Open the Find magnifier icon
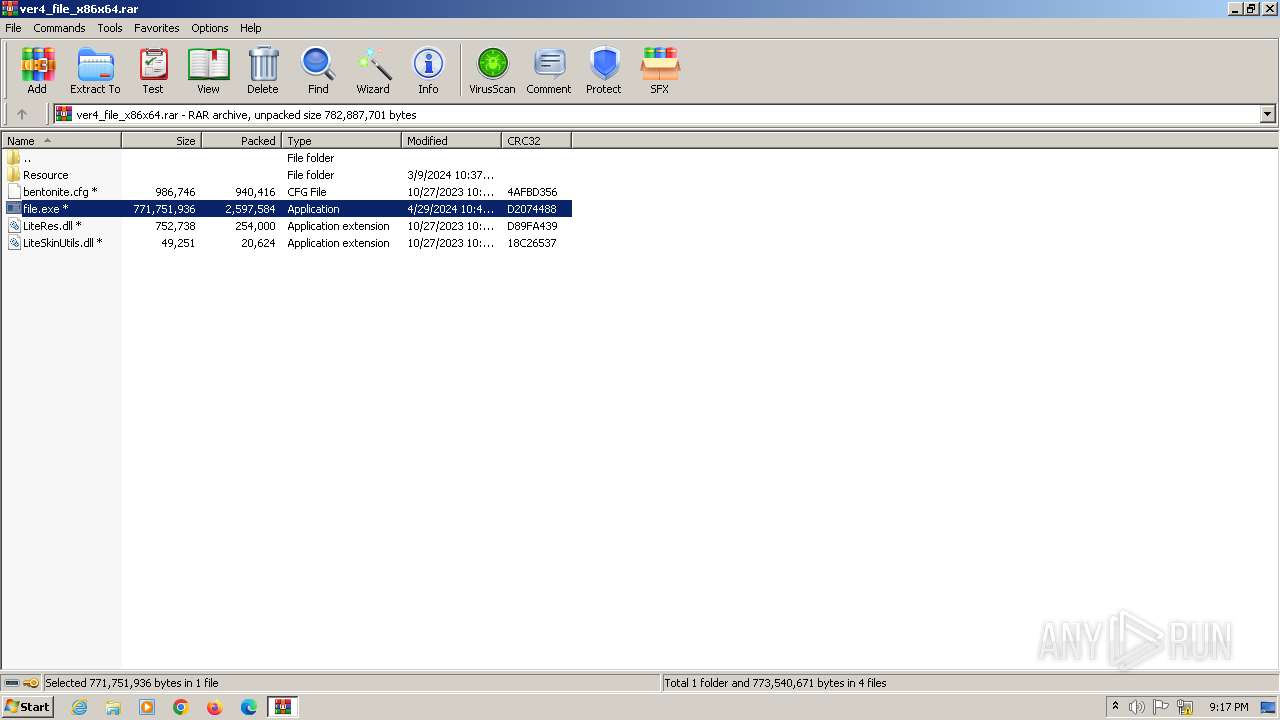Image resolution: width=1280 pixels, height=720 pixels. coord(318,70)
